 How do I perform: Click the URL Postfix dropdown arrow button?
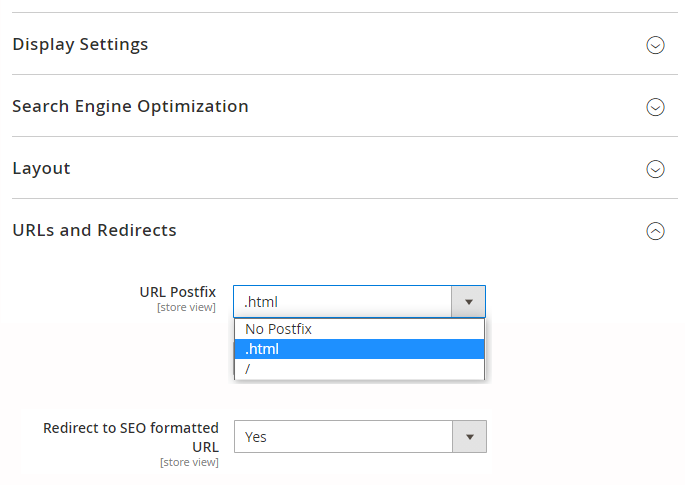click(468, 301)
